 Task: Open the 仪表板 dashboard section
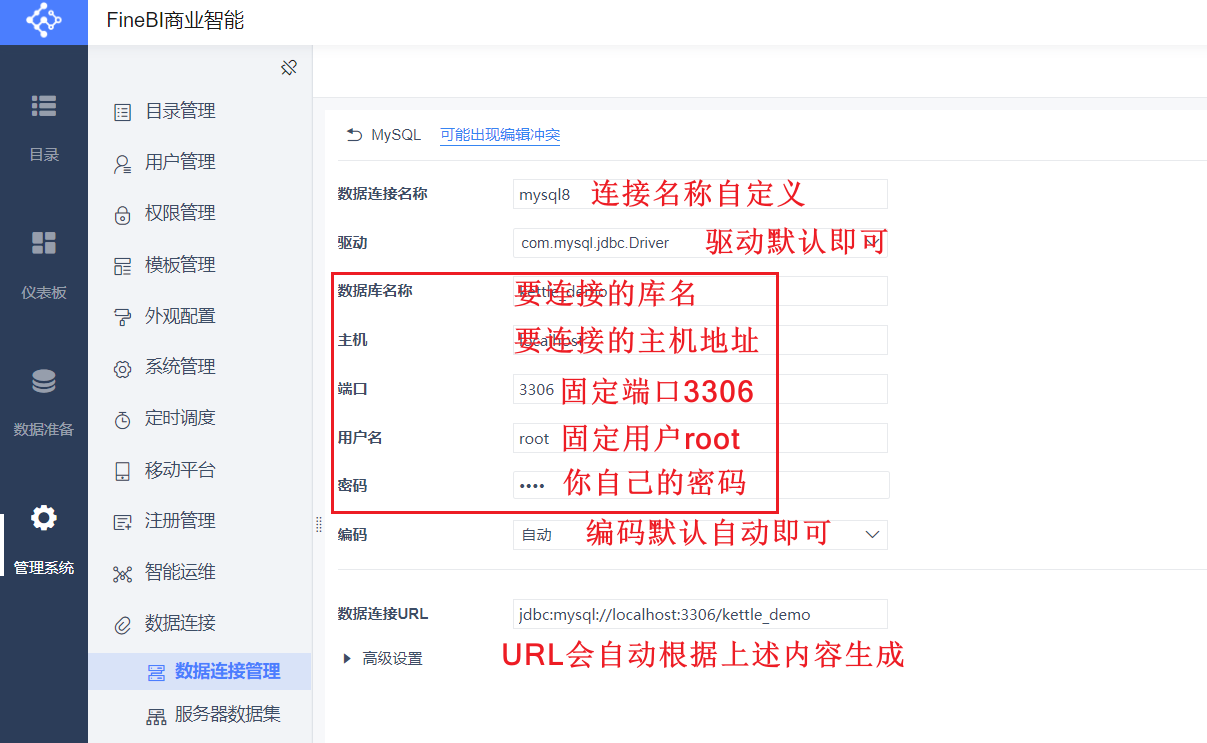44,265
